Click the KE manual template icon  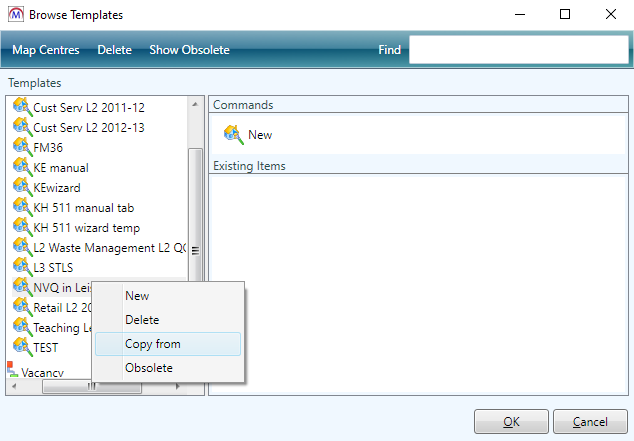[x=22, y=167]
